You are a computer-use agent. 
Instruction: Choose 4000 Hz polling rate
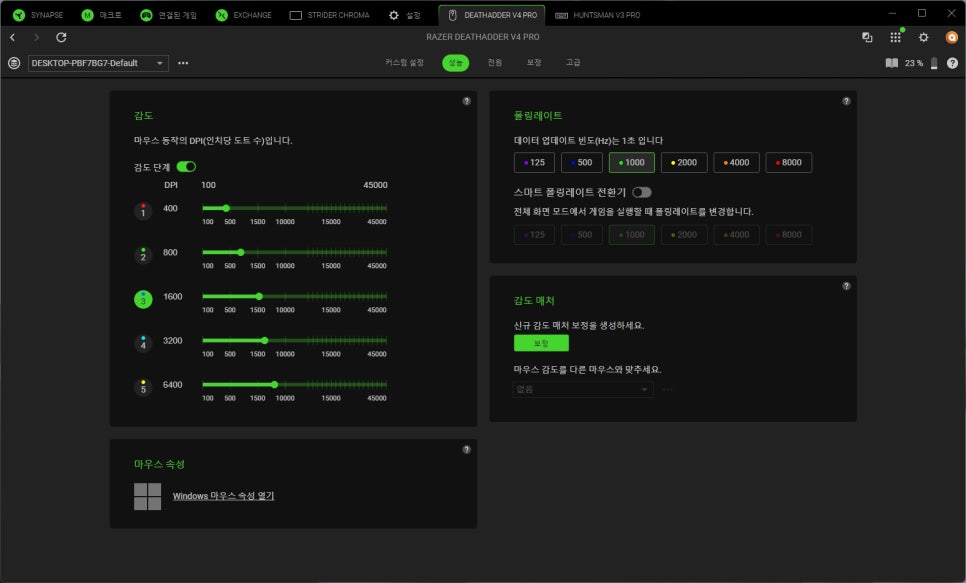click(736, 163)
